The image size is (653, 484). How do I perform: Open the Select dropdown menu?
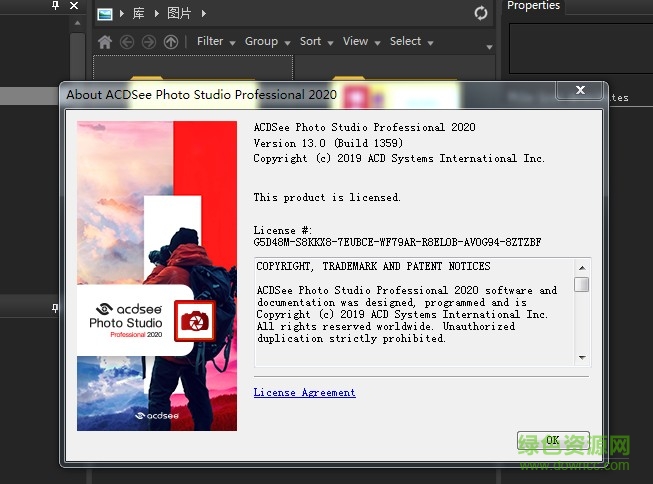(x=411, y=41)
